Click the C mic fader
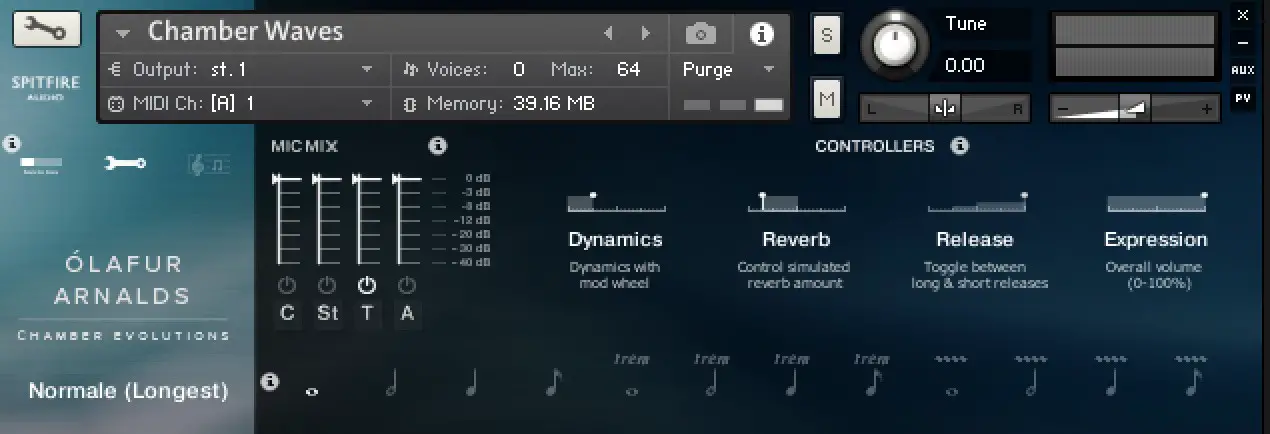Screen dimensions: 1270x434 286,218
